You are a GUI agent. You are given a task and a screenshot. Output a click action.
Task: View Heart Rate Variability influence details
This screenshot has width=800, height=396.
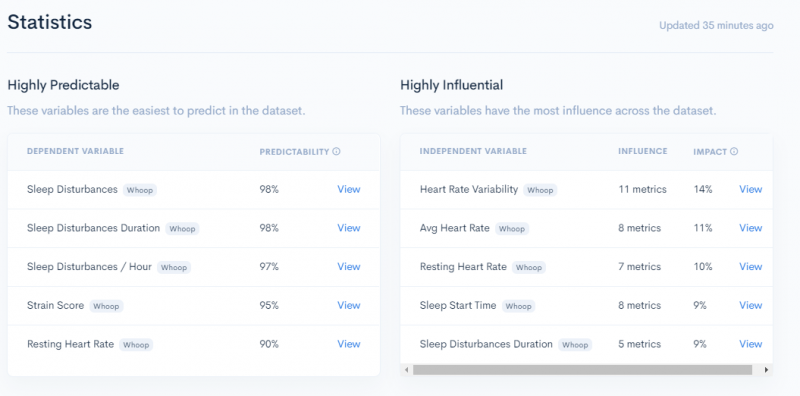click(751, 189)
